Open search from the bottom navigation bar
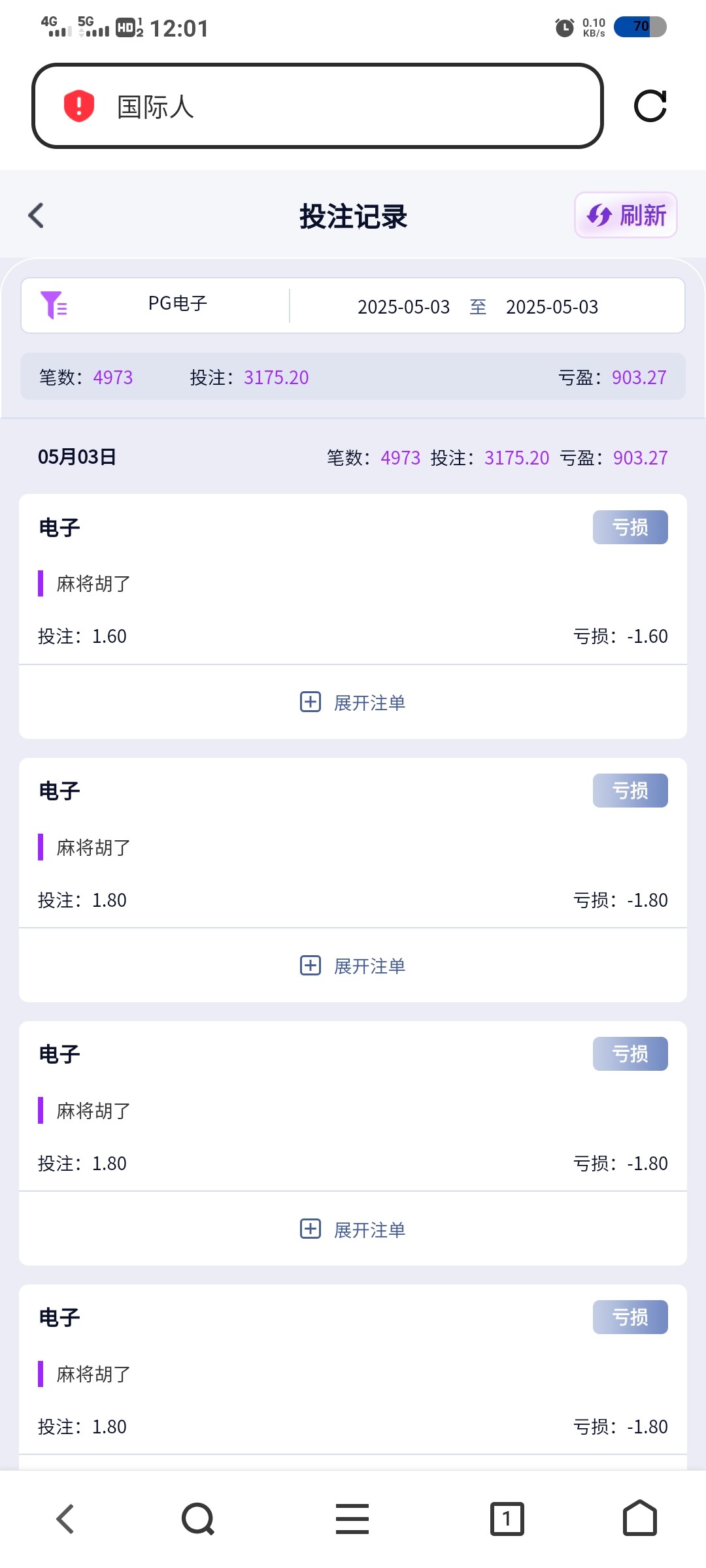The height and width of the screenshot is (1568, 706). 198,1518
